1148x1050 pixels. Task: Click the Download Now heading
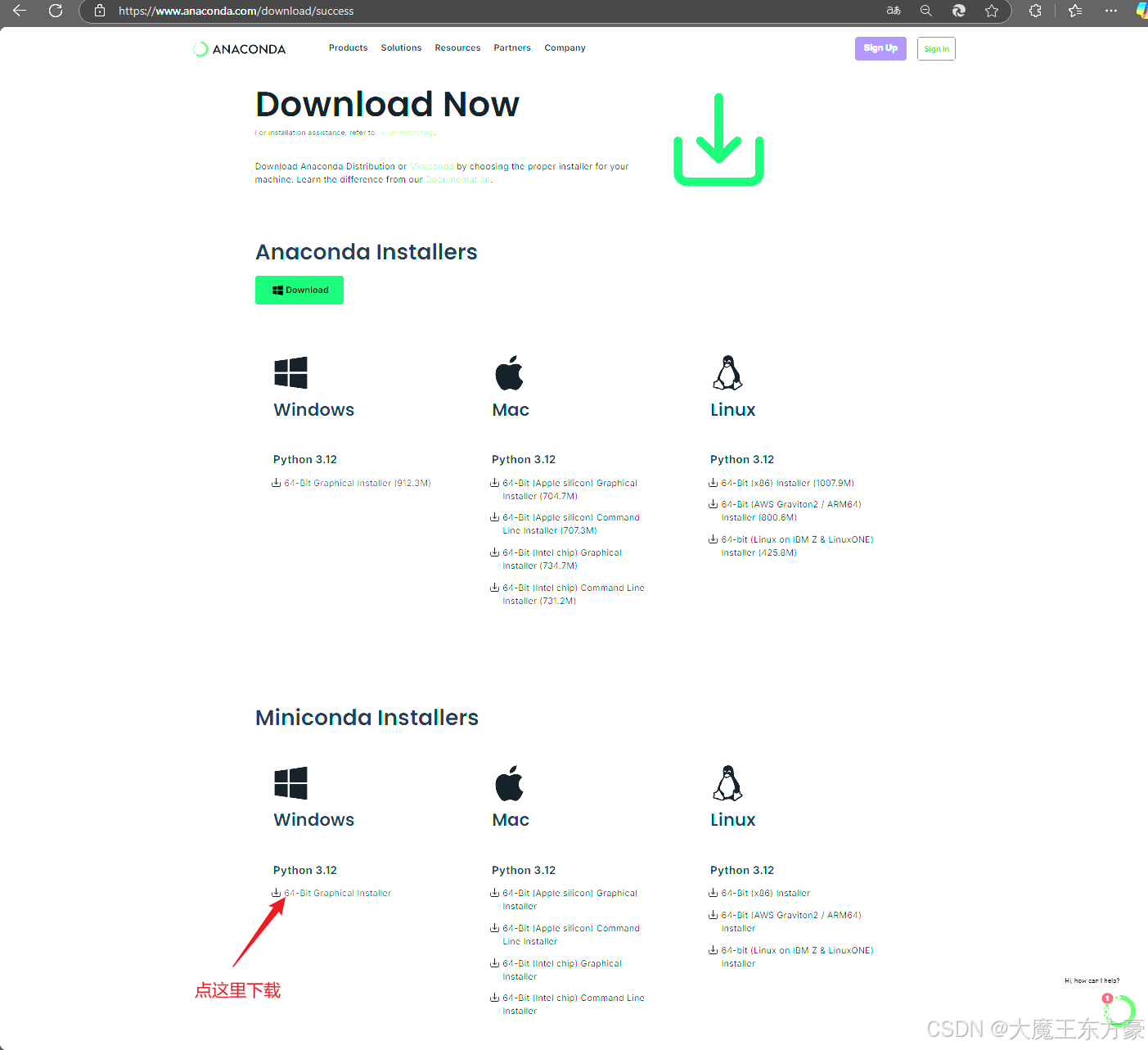click(x=387, y=104)
